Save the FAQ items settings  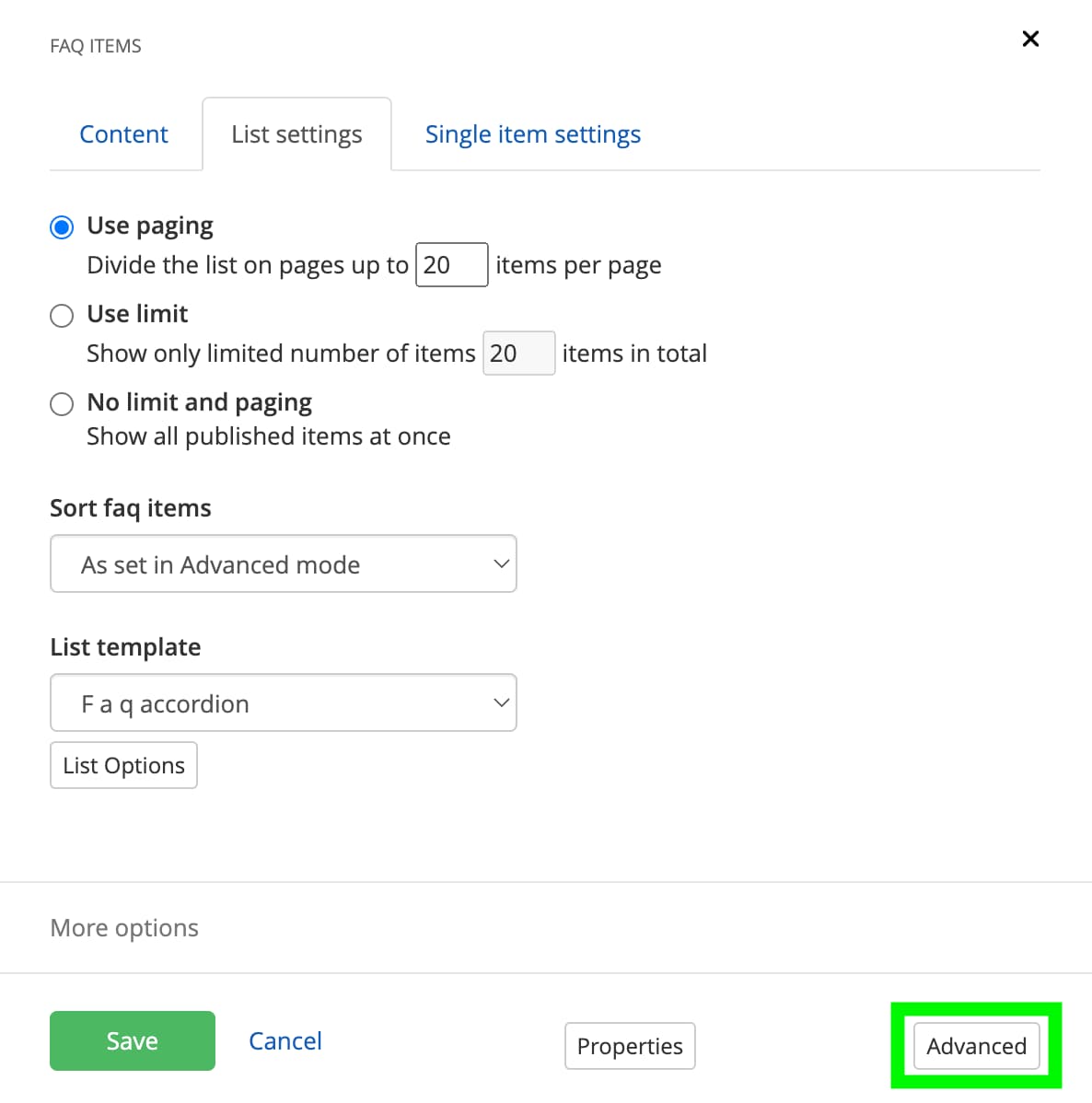(x=132, y=1040)
